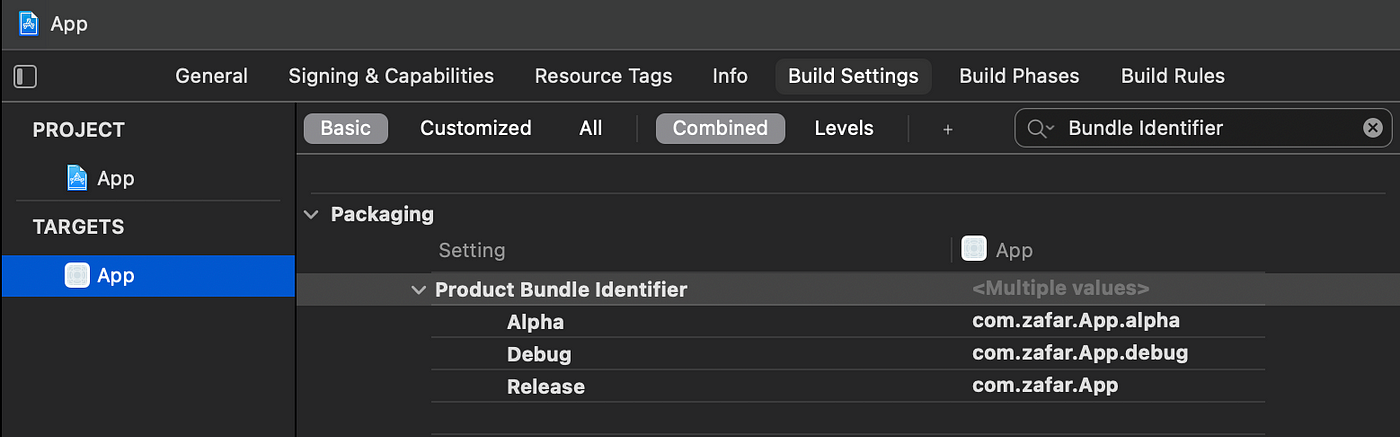
Task: Open the General tab
Action: click(x=211, y=76)
